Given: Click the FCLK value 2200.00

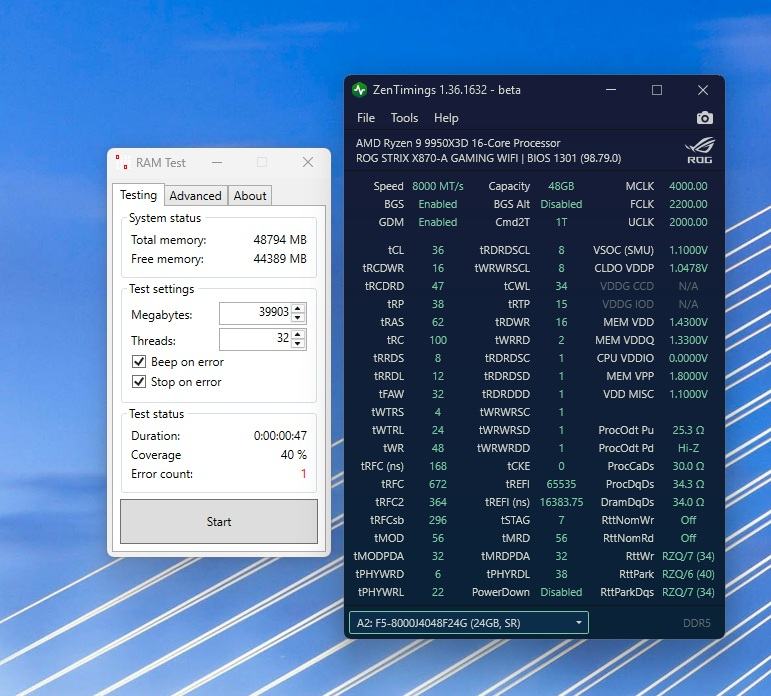Looking at the screenshot, I should 688,204.
